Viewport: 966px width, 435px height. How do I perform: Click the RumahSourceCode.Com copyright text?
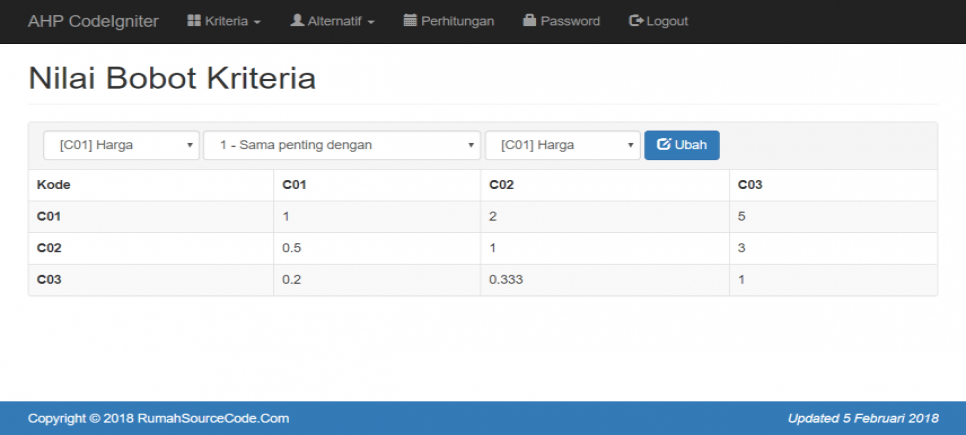(158, 418)
